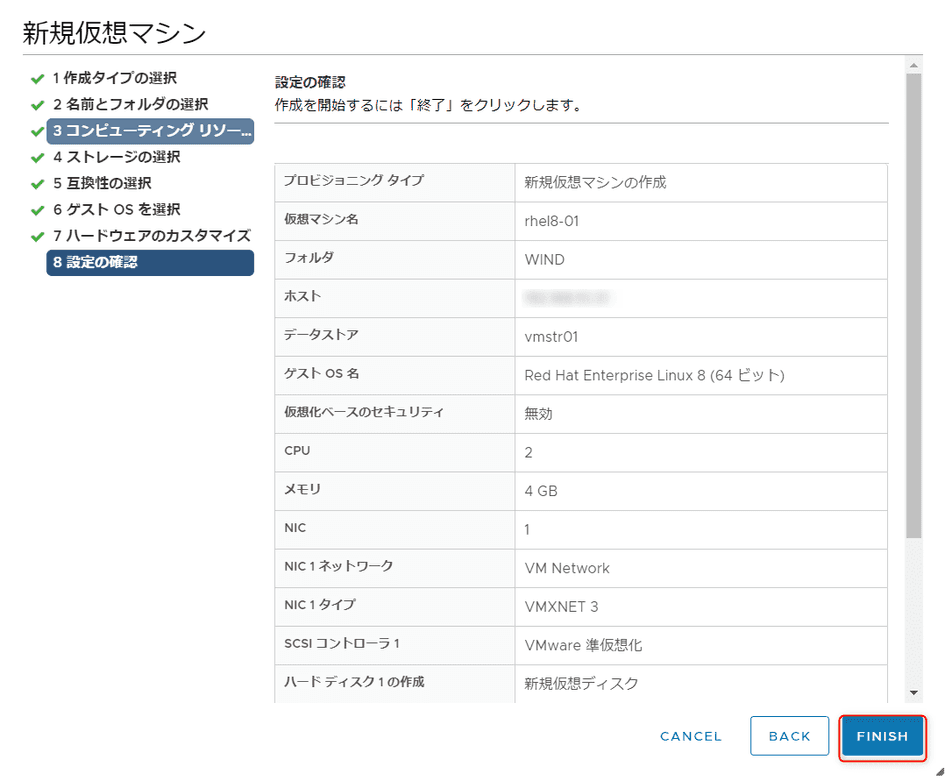Go to step 7 ハードウェアのカスタマイズ
945x780 pixels.
151,236
